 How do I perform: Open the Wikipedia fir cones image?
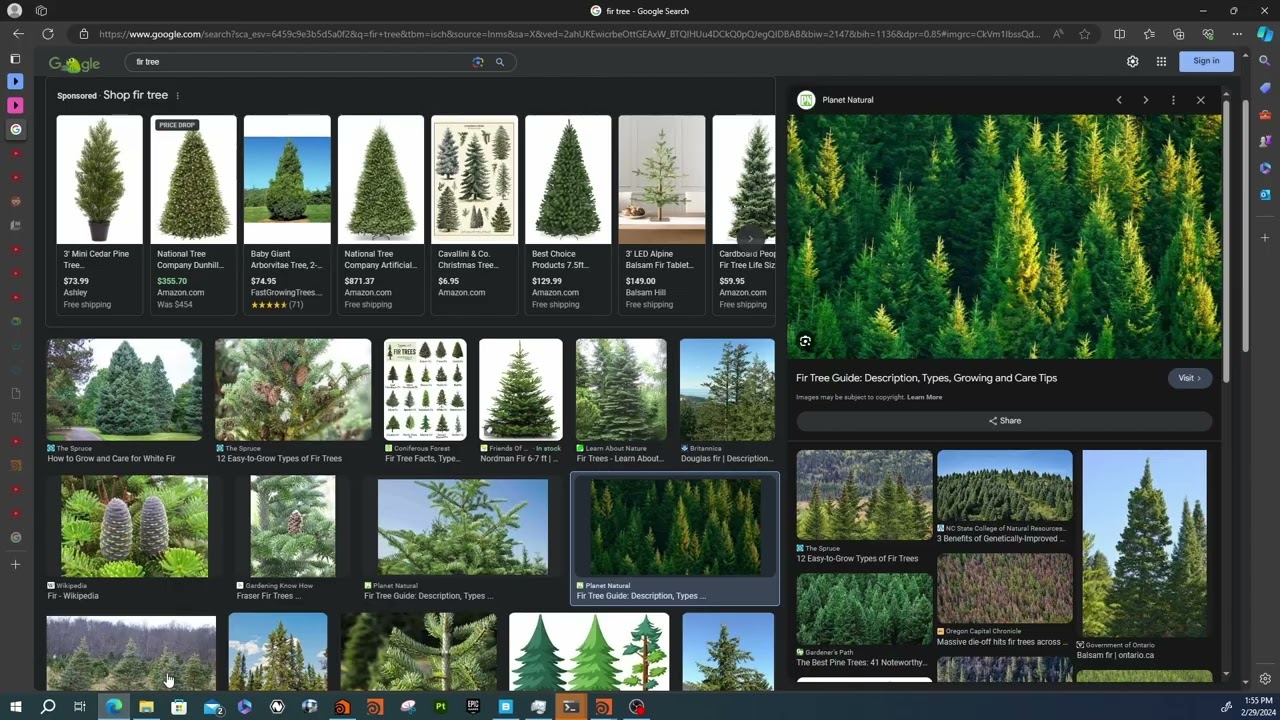[134, 527]
